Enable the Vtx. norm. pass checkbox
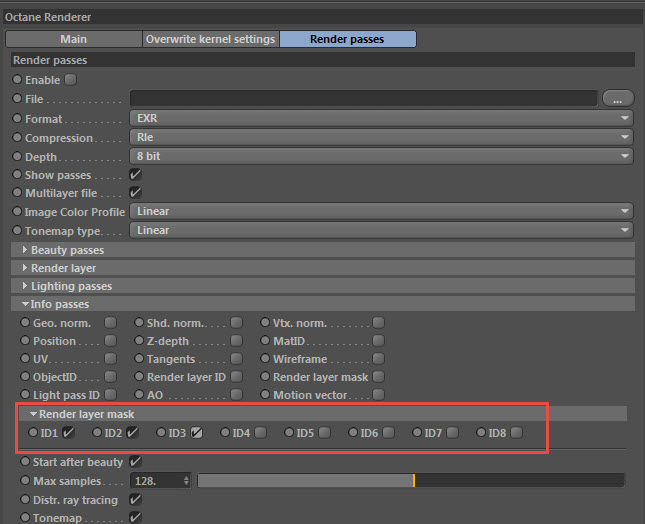 click(x=378, y=322)
